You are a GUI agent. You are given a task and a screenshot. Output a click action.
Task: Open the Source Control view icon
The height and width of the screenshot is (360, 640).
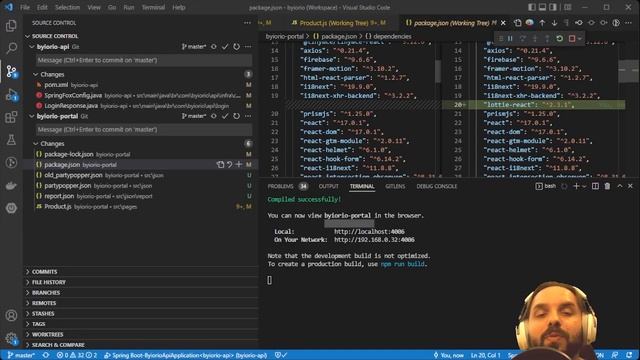coord(11,71)
